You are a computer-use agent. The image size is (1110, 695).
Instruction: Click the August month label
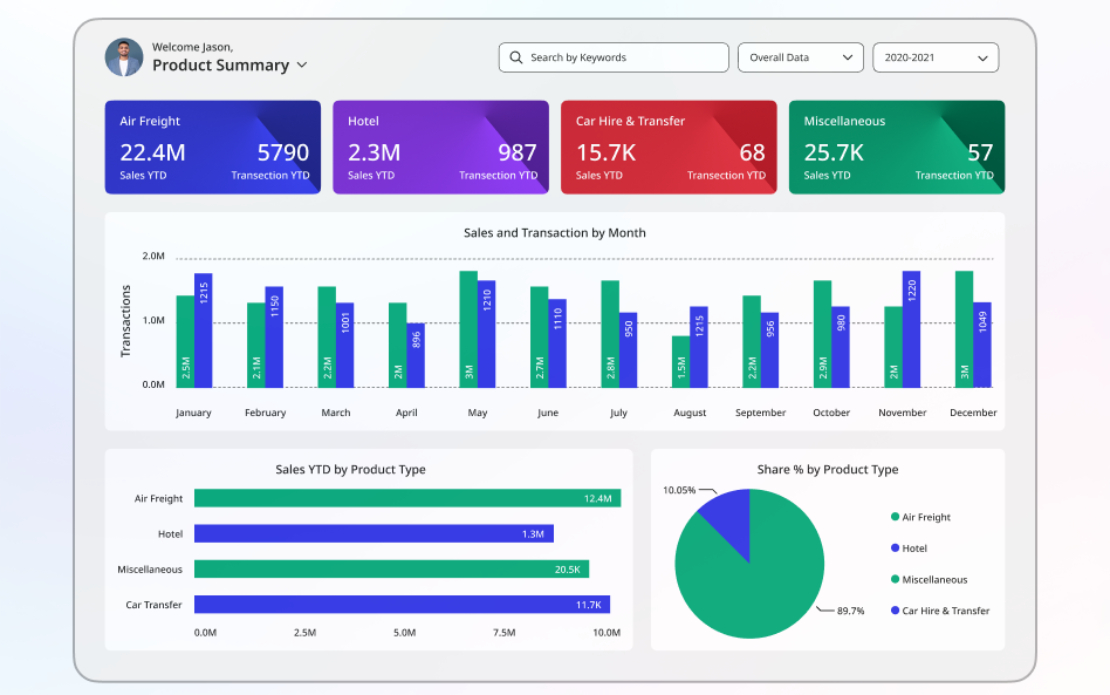pyautogui.click(x=690, y=413)
